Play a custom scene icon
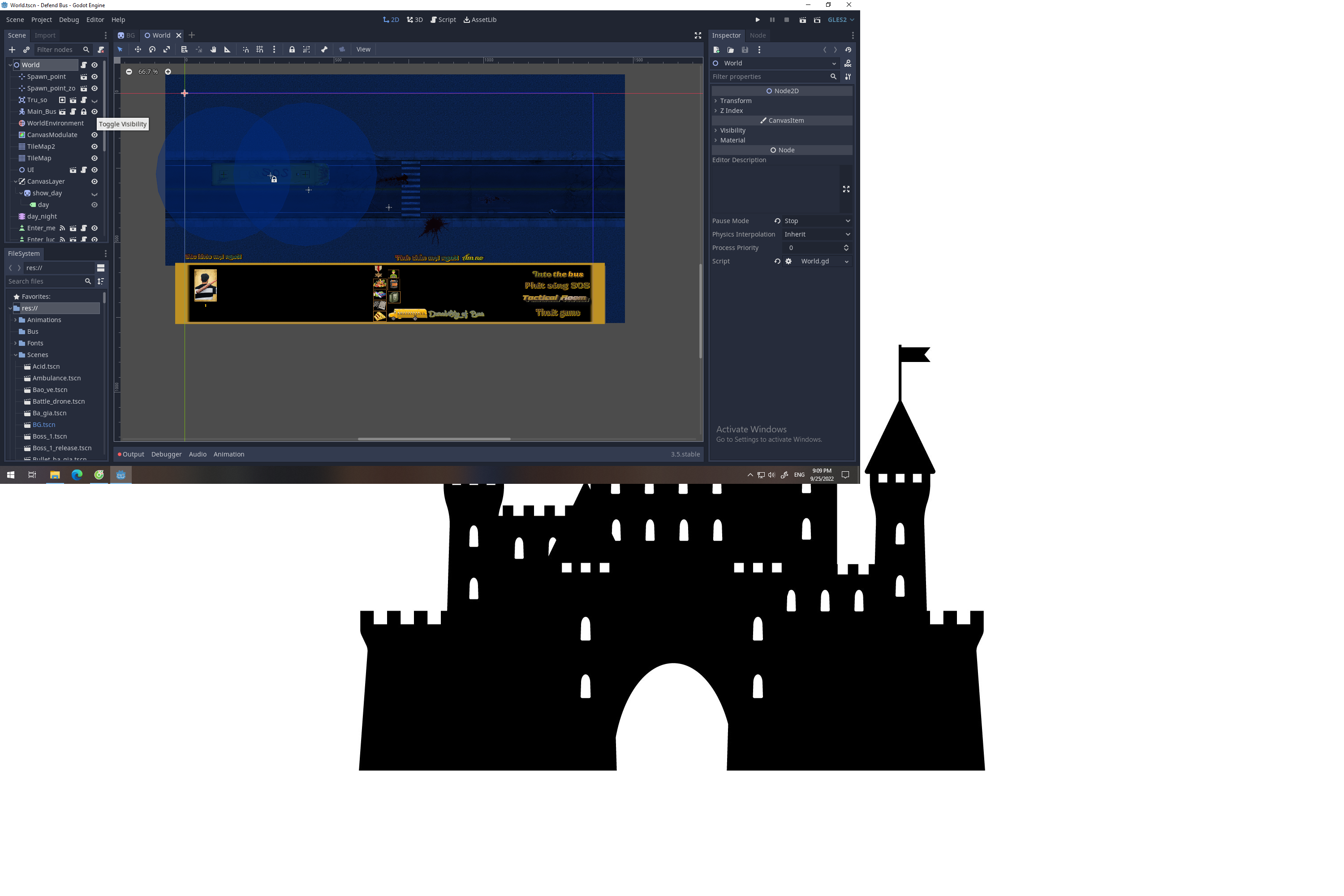The image size is (1344, 896). (817, 19)
